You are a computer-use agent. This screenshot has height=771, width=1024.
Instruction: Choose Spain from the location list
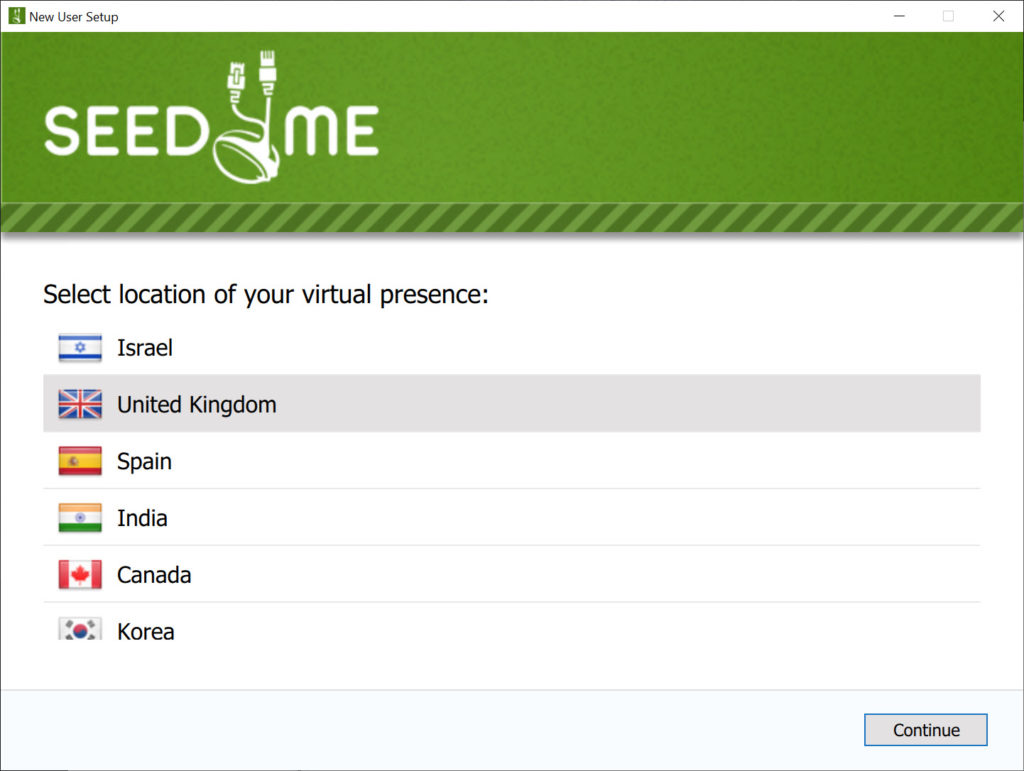(512, 460)
